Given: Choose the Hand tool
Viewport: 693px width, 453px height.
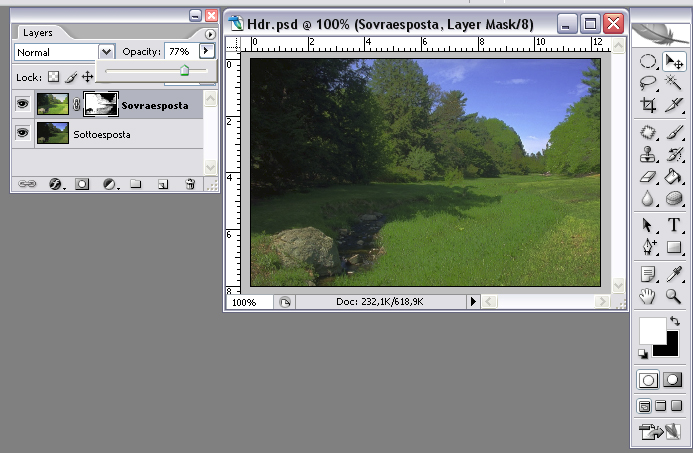Looking at the screenshot, I should (x=648, y=296).
